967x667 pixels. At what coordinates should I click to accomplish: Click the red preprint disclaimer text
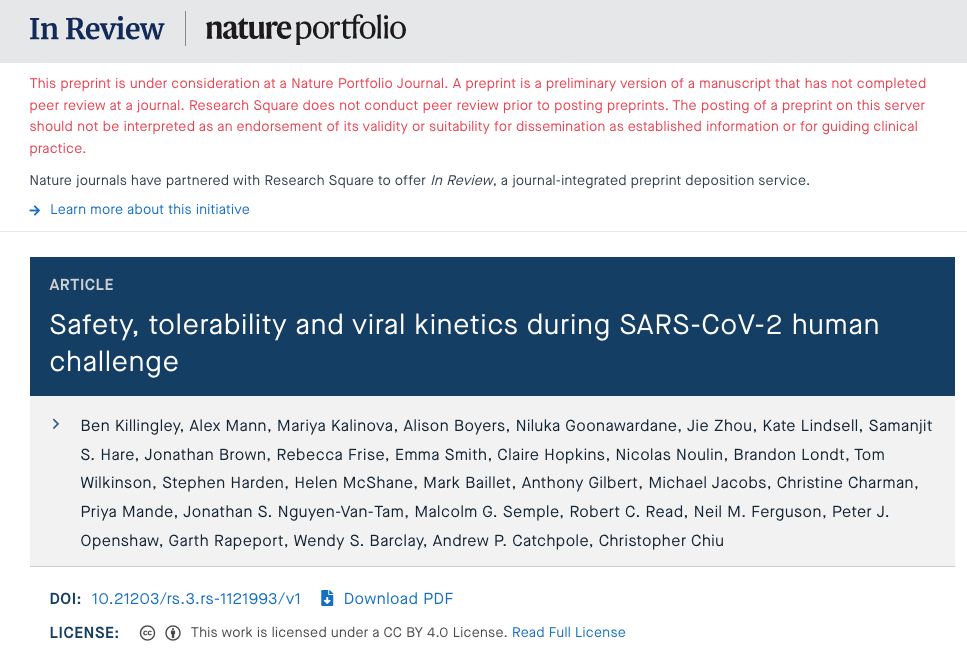[x=478, y=116]
